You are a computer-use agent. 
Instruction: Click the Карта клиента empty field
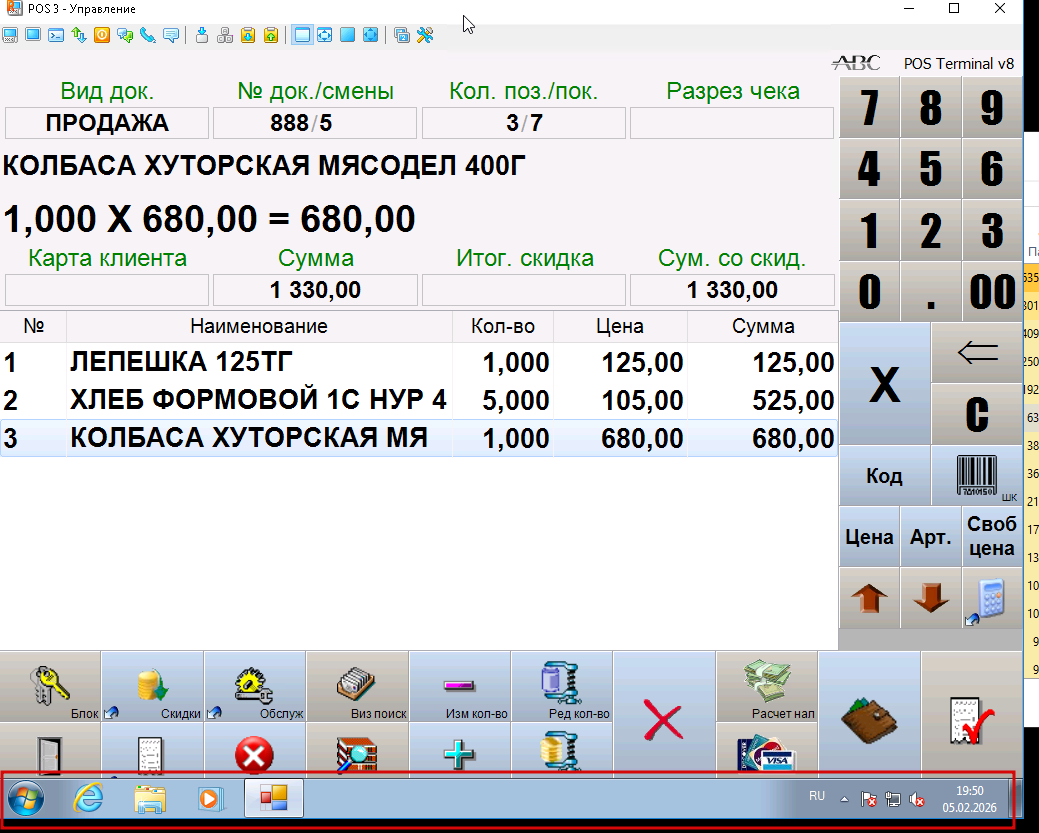tap(107, 290)
